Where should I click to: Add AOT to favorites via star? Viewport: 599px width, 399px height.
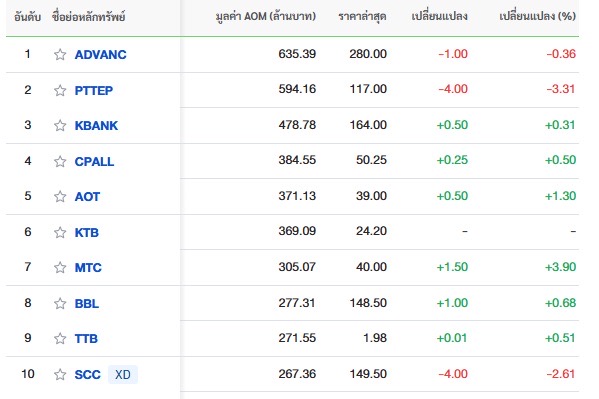pyautogui.click(x=60, y=196)
